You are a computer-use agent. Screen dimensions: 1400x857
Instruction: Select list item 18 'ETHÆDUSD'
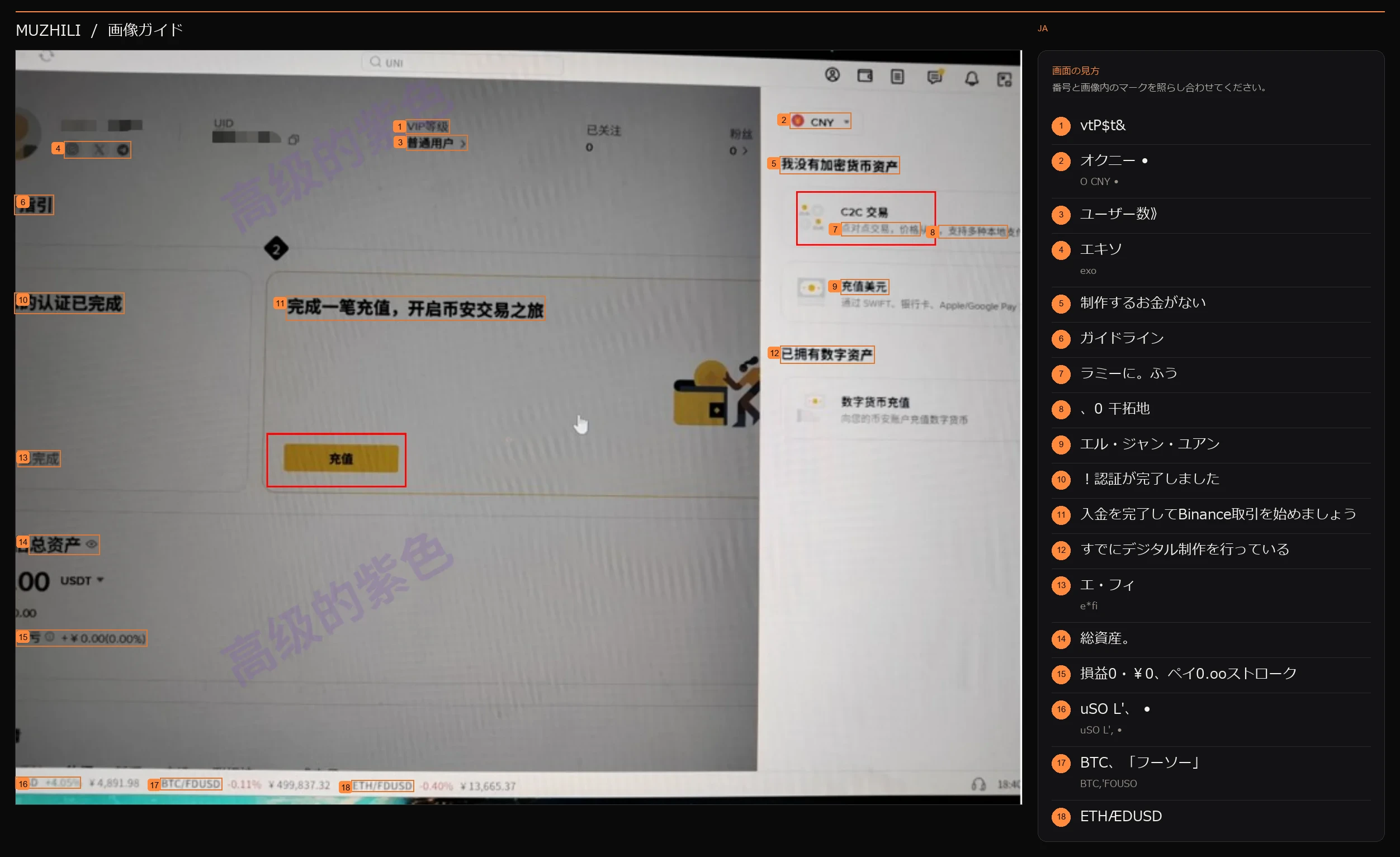[x=1211, y=817]
